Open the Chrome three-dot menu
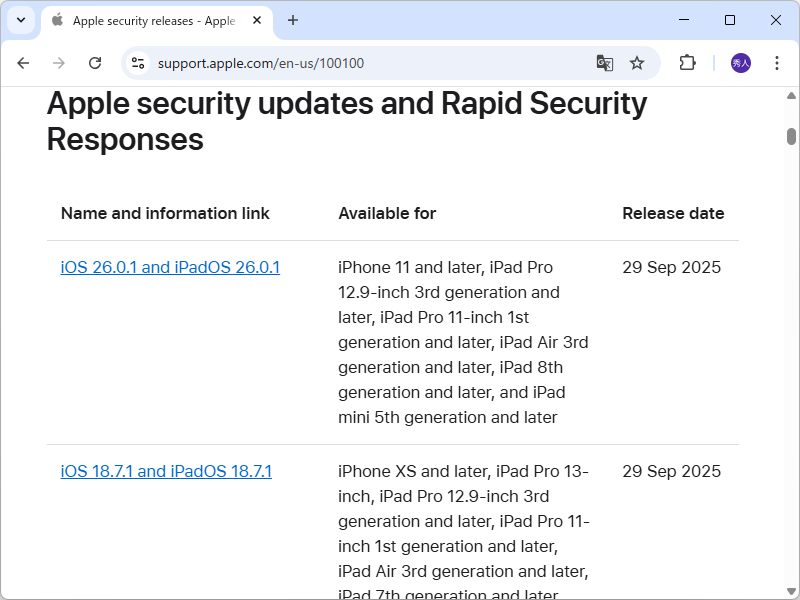 point(777,62)
